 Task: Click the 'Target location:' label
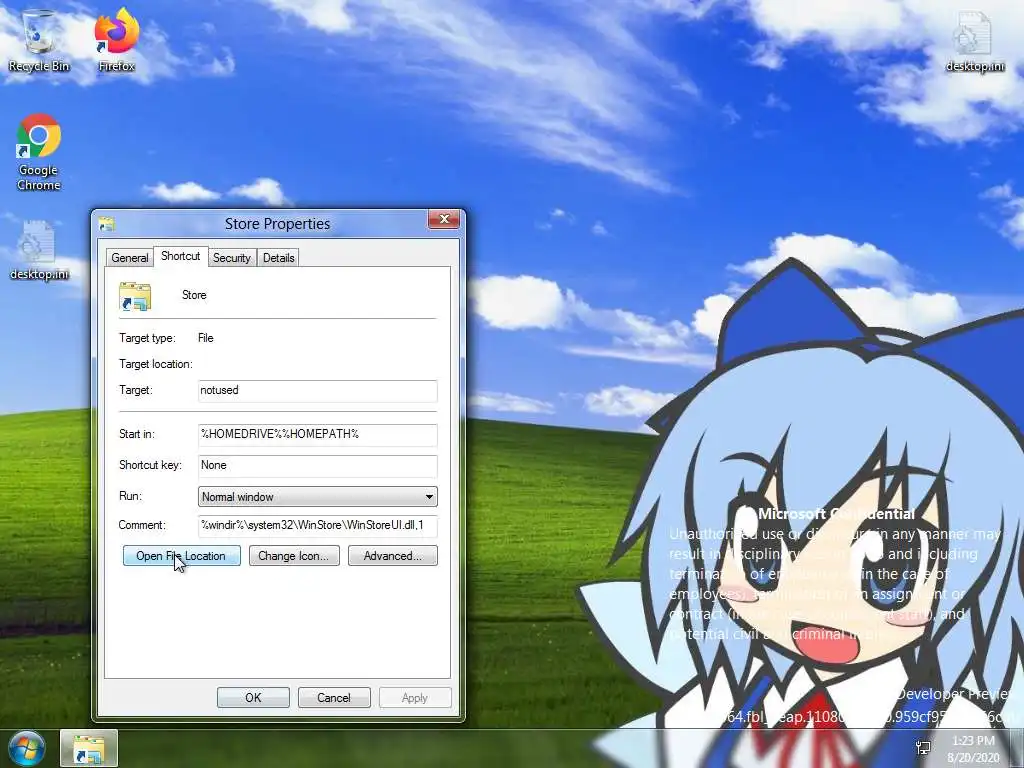[155, 364]
